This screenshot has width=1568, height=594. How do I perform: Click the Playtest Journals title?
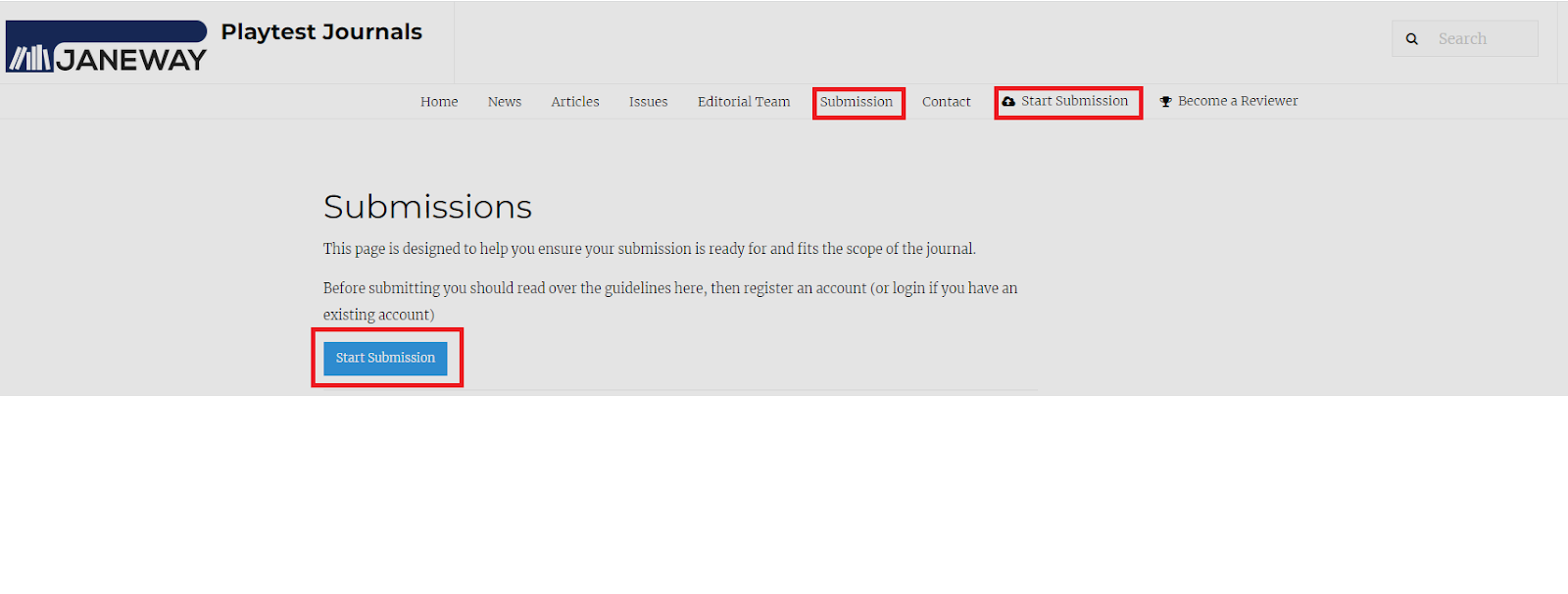coord(321,32)
